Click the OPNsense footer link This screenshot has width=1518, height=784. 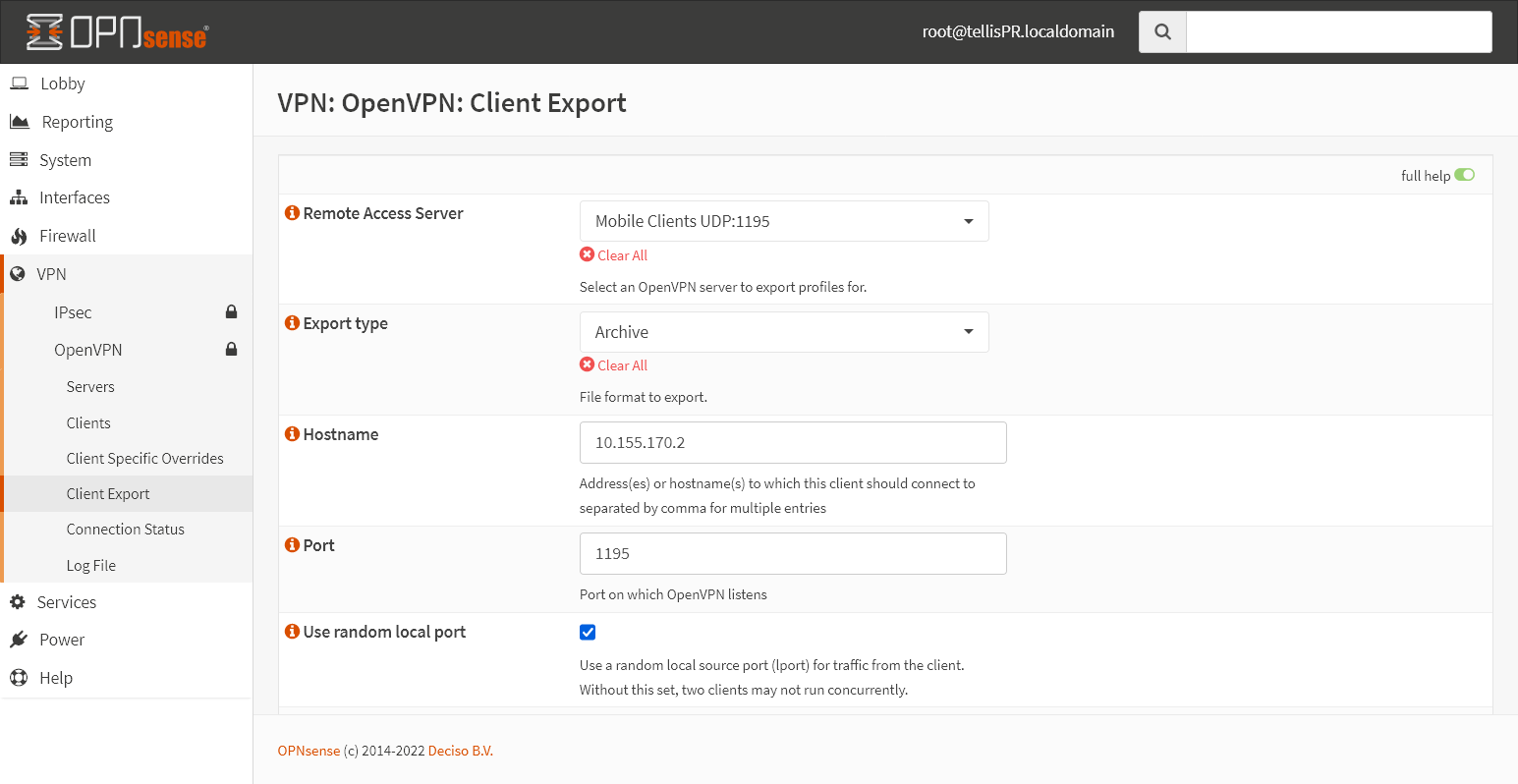(x=308, y=750)
